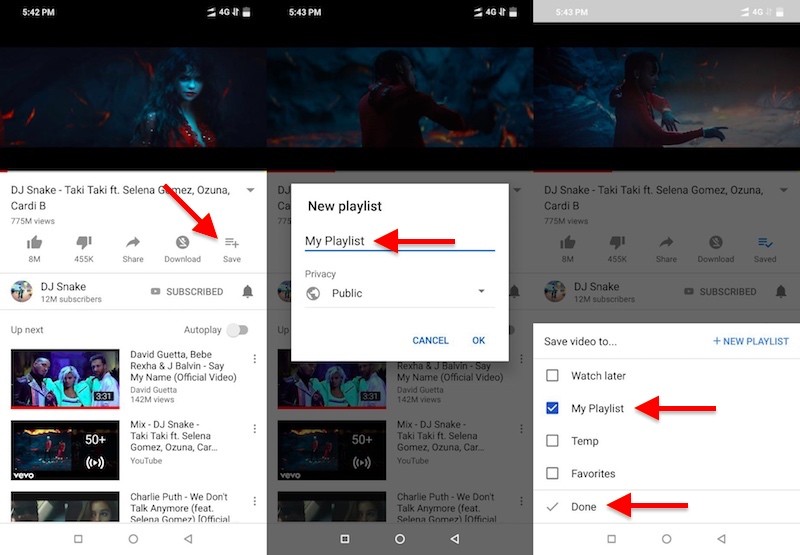Check the Temp playlist checkbox
800x555 pixels.
click(552, 441)
